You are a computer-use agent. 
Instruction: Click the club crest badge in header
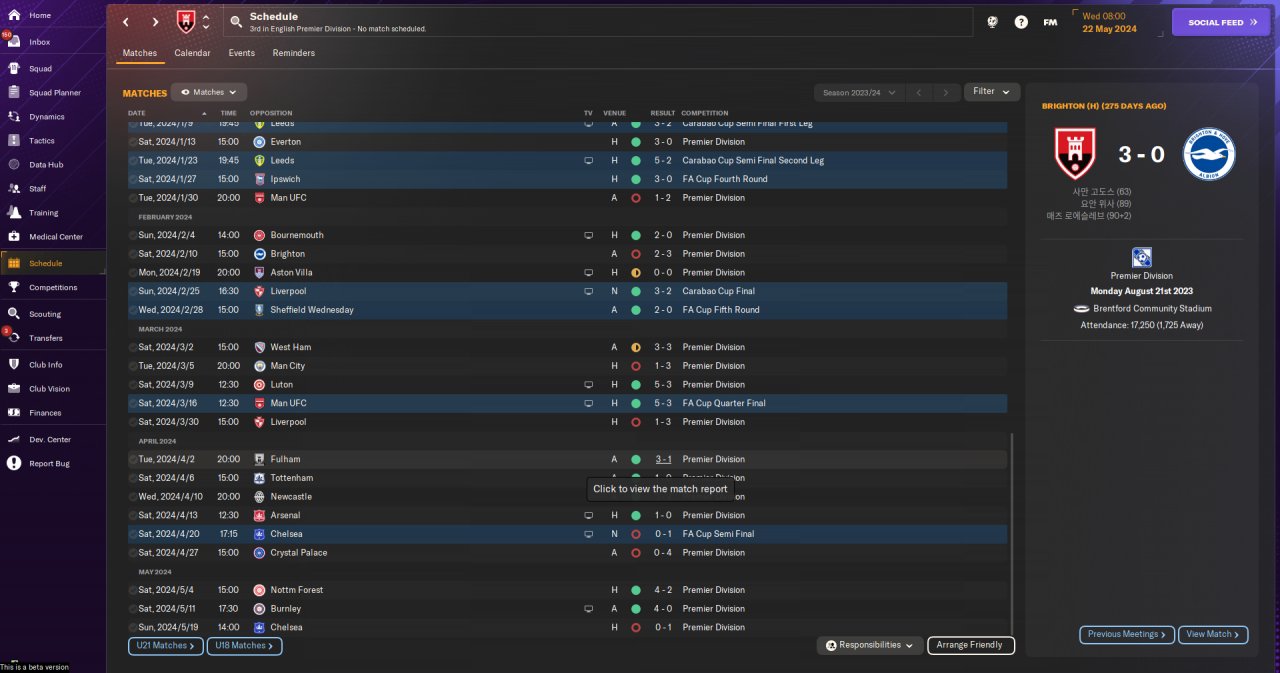186,21
